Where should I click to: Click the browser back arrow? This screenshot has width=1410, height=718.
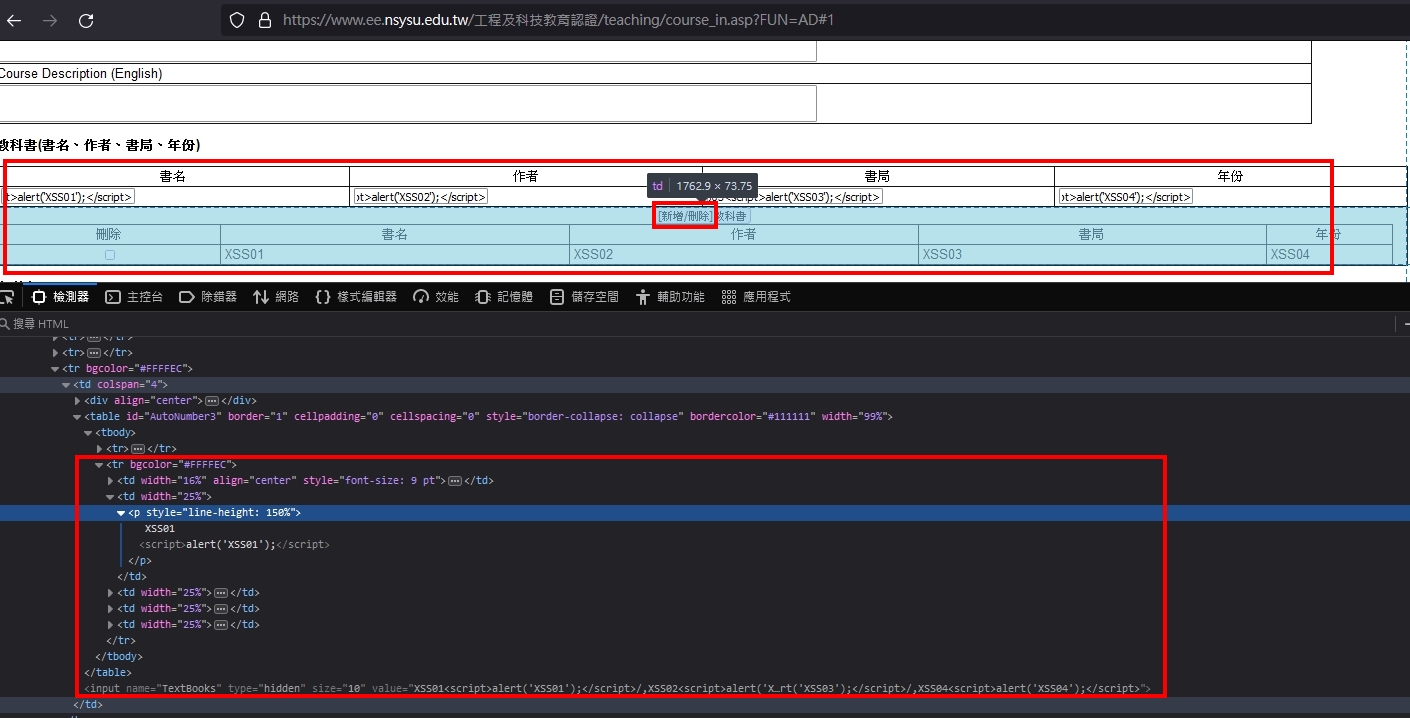point(14,20)
